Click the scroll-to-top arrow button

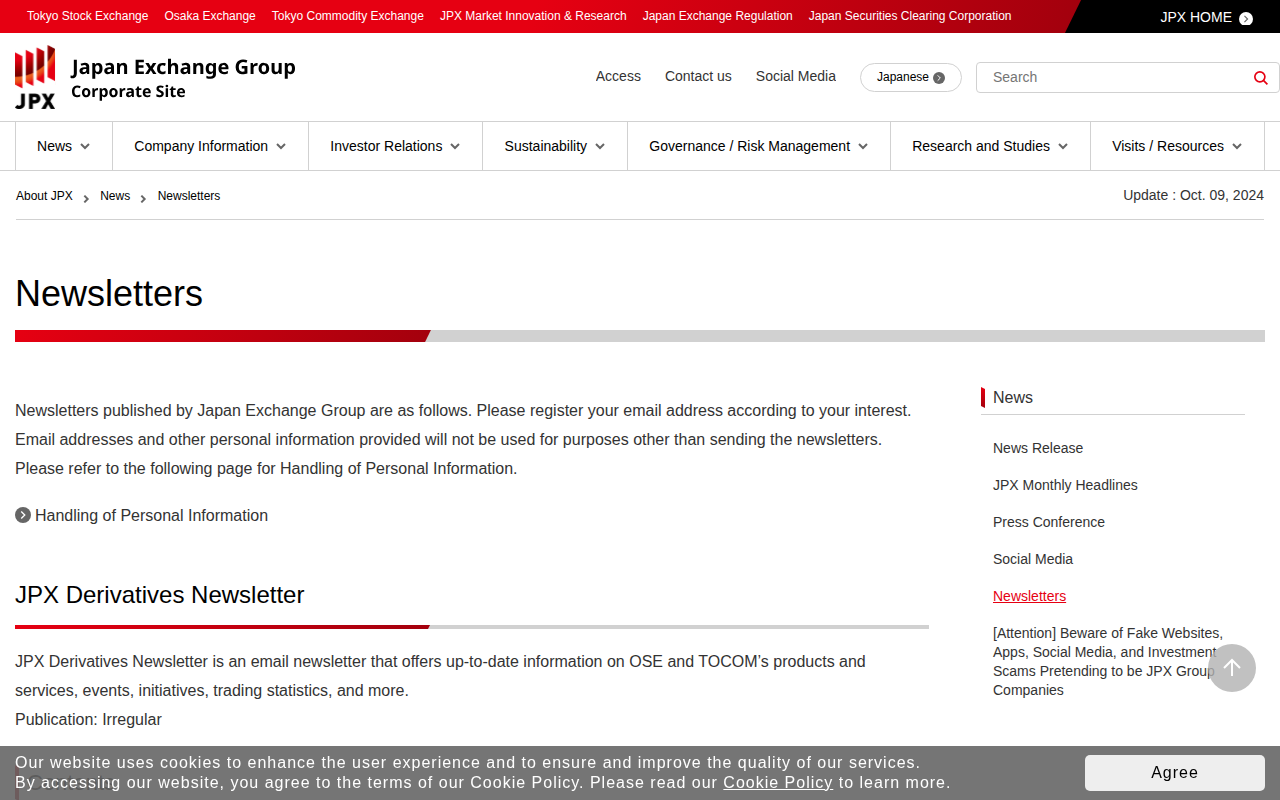pos(1232,668)
